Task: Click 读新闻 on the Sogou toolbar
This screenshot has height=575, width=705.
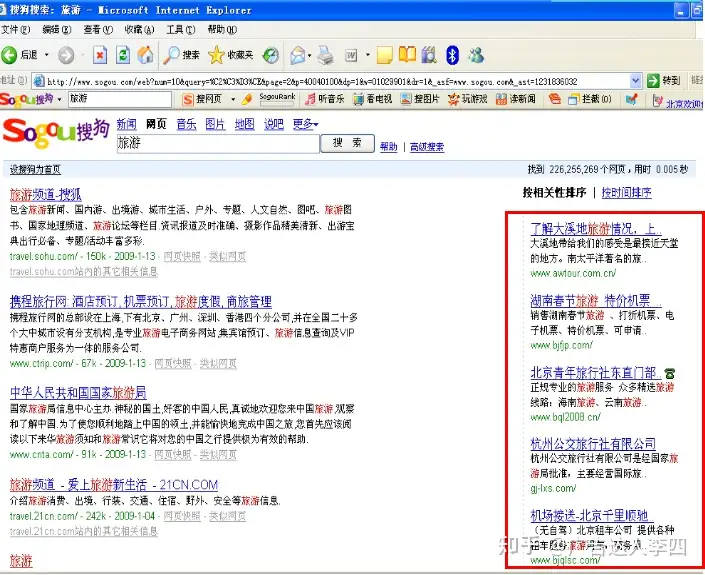Action: pyautogui.click(x=516, y=99)
